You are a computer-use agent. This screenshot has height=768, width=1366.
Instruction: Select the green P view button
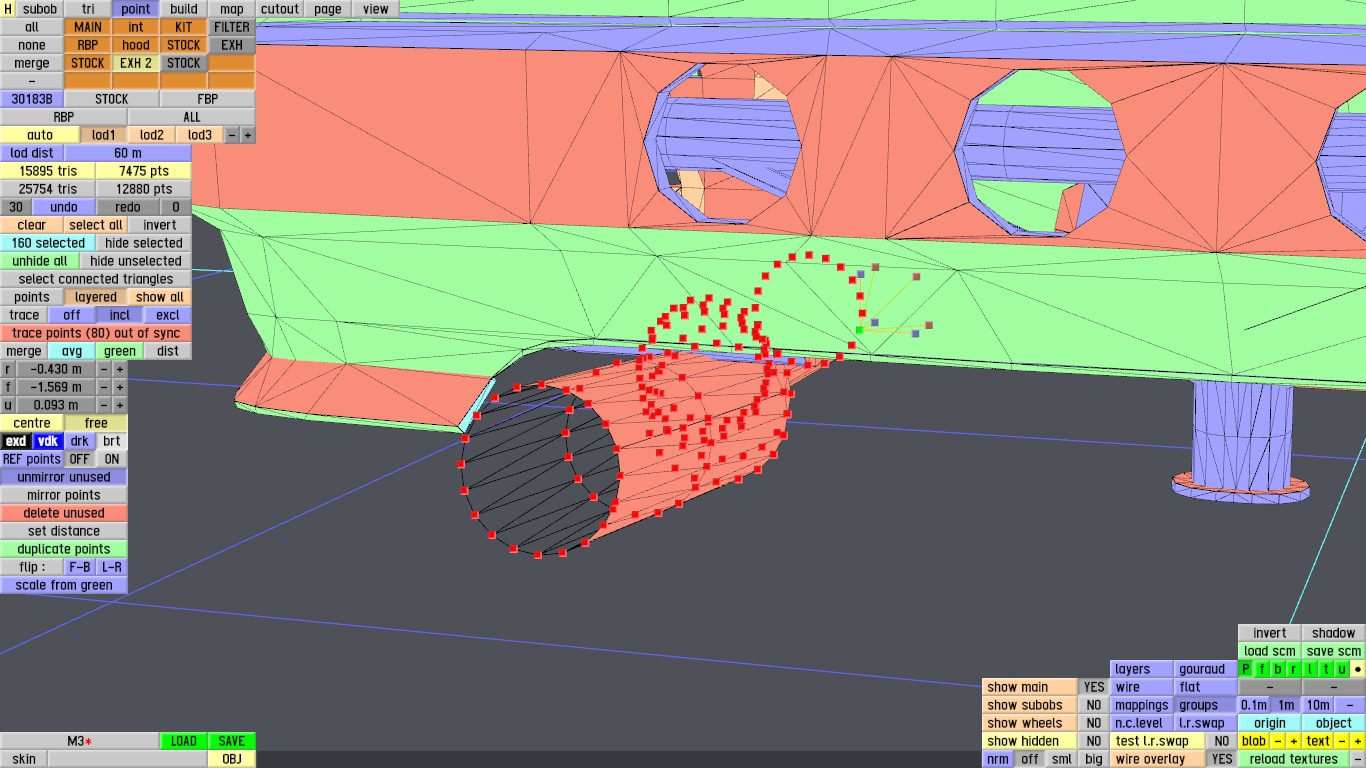pos(1246,669)
